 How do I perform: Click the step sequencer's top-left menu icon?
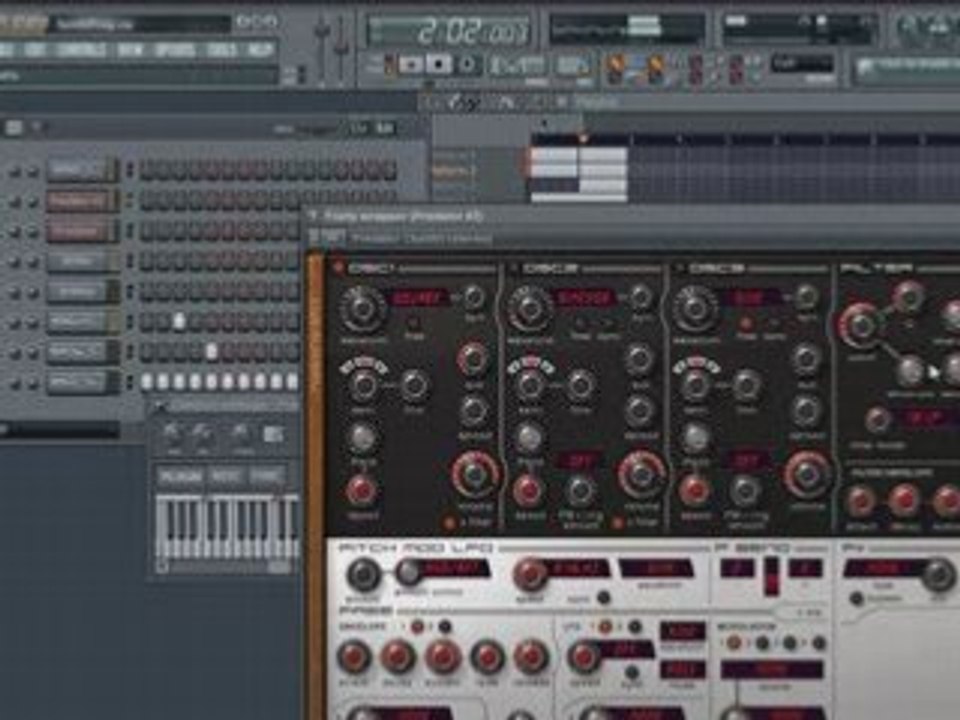[x=13, y=127]
